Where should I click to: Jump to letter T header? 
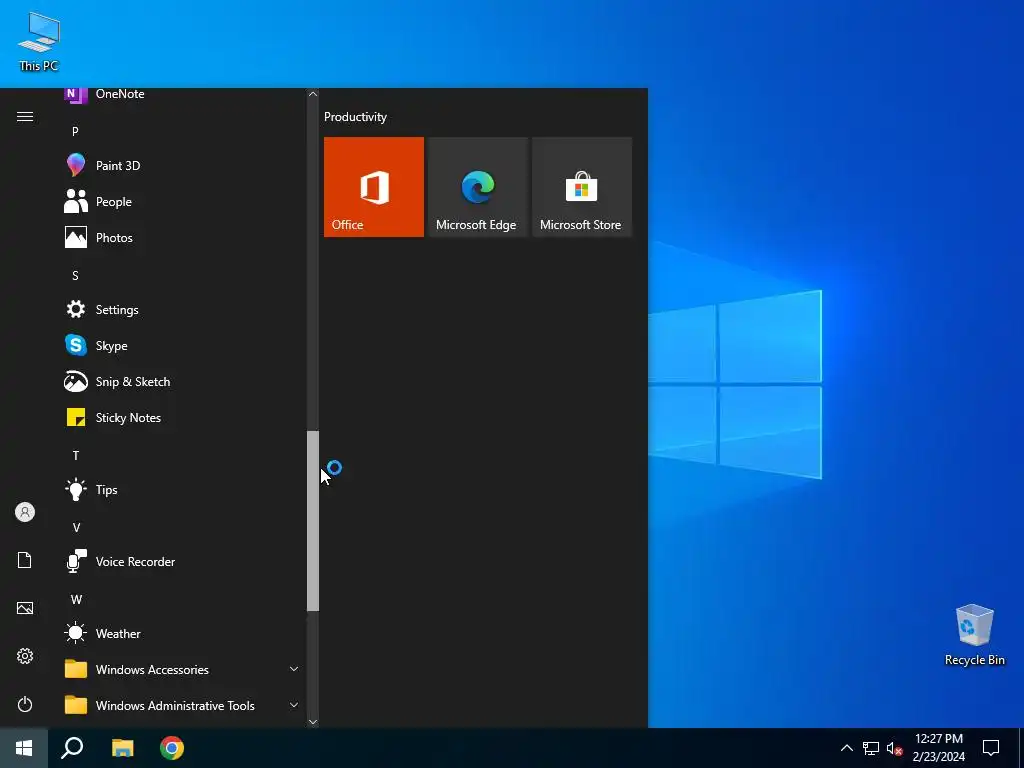pos(76,456)
